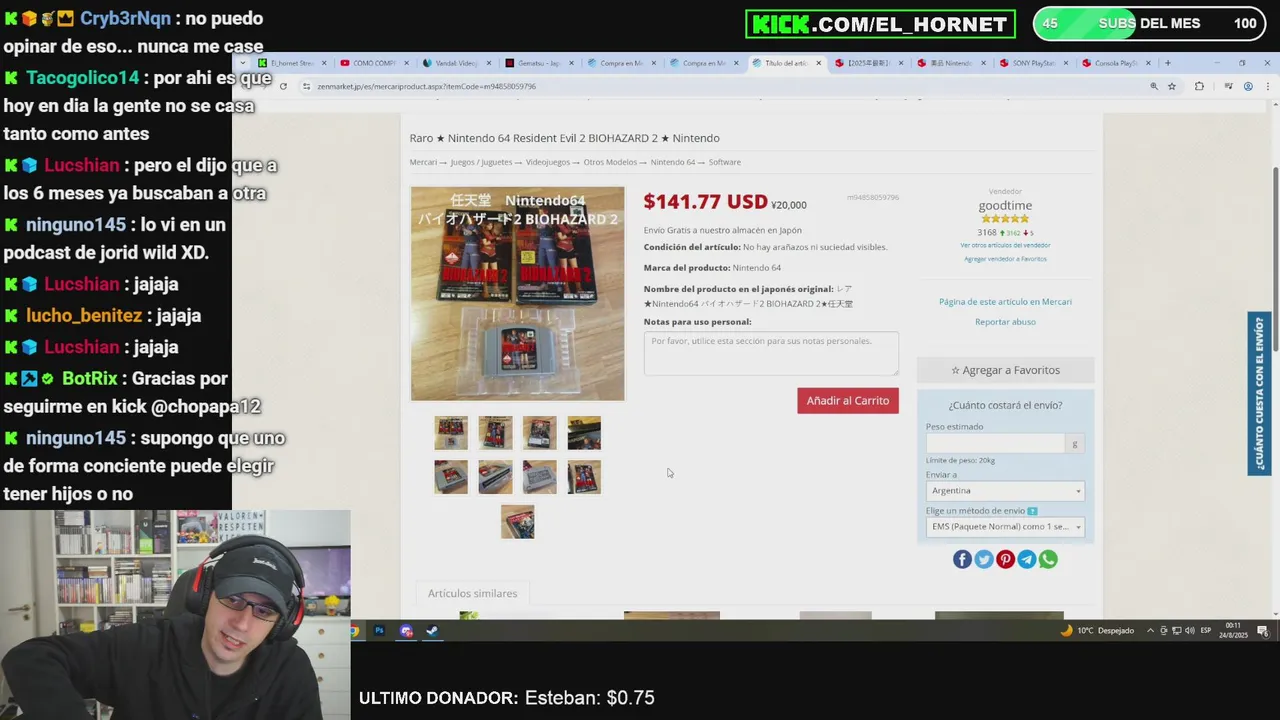Click the personal notes text area
The image size is (1280, 720).
(x=771, y=354)
